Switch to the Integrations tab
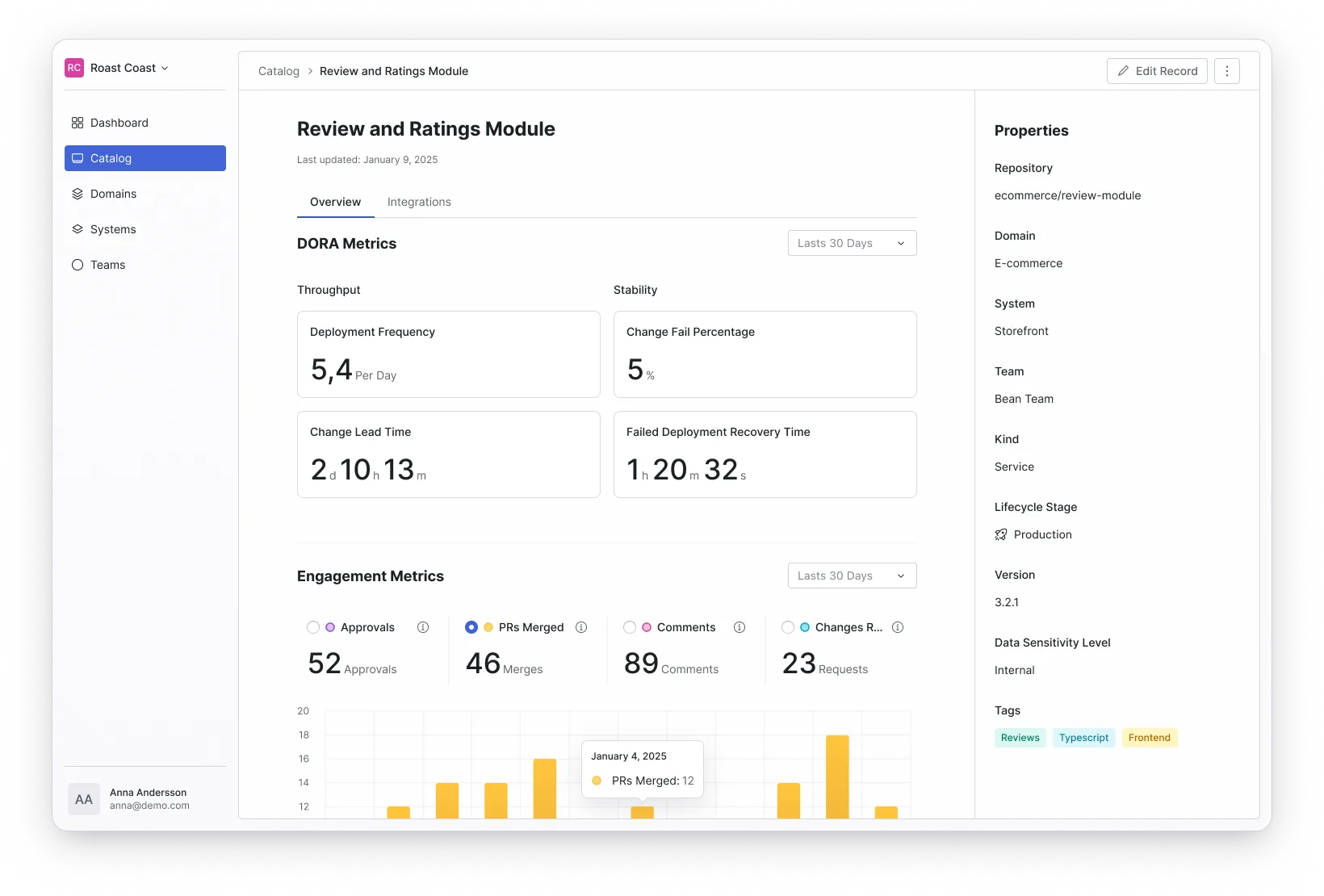This screenshot has width=1324, height=896. point(419,202)
